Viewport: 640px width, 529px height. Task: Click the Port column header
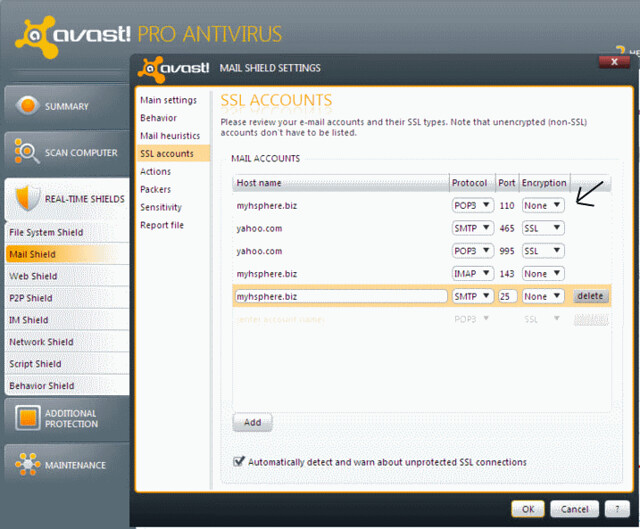[x=507, y=183]
